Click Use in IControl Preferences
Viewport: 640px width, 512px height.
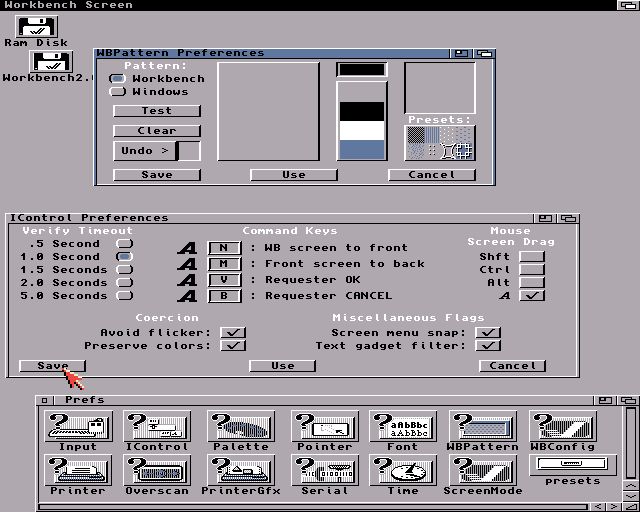pyautogui.click(x=282, y=366)
